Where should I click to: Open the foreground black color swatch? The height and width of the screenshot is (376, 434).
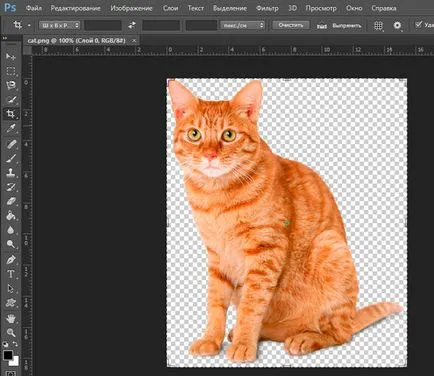(x=8, y=355)
